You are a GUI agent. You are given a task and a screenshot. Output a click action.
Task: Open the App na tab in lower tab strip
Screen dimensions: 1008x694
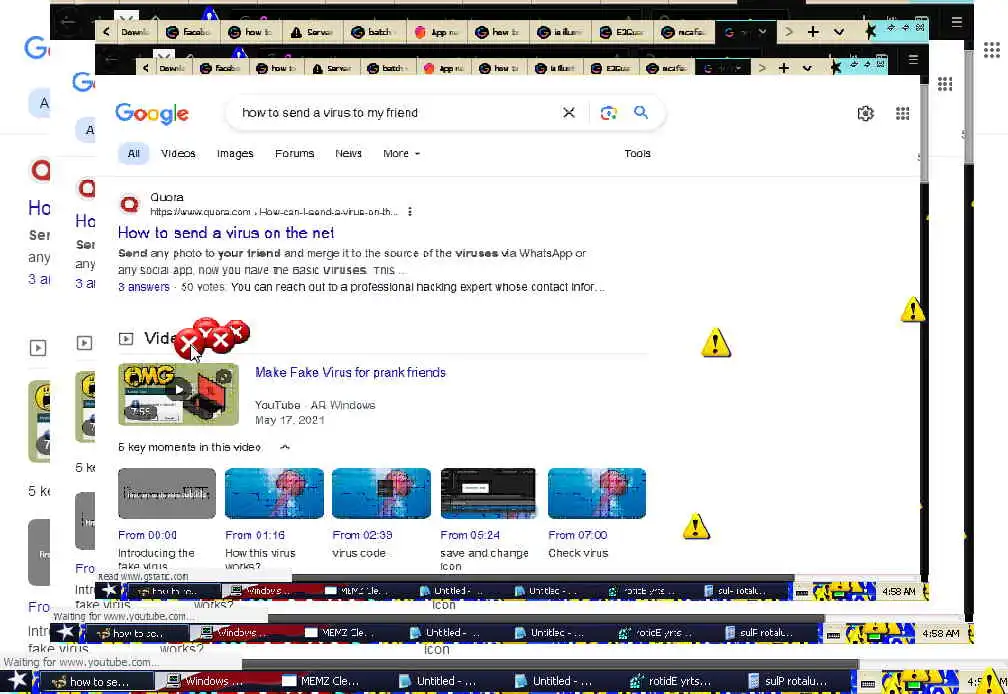pyautogui.click(x=444, y=68)
